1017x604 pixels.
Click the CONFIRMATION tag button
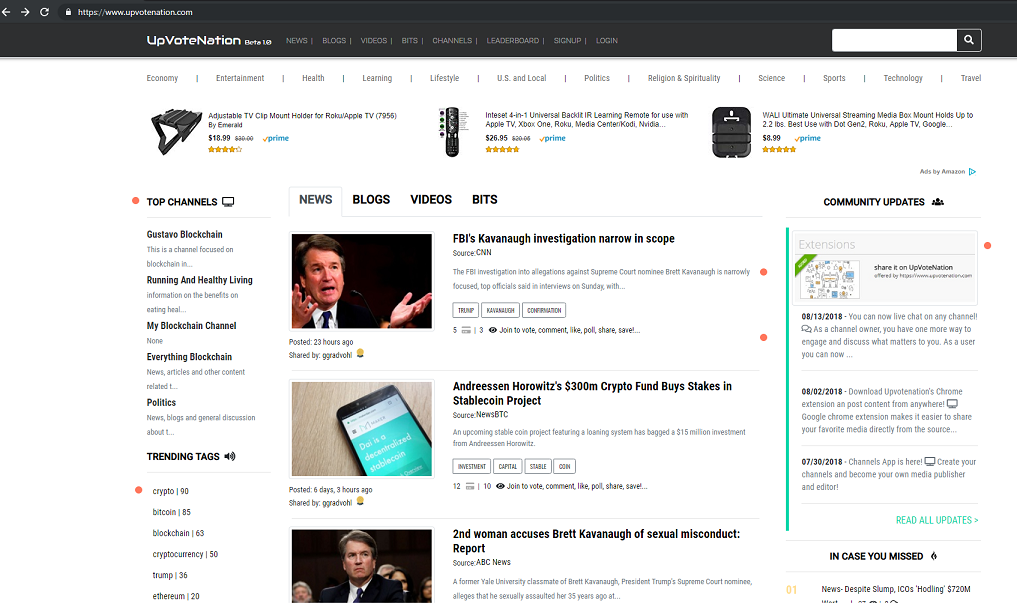[x=544, y=310]
